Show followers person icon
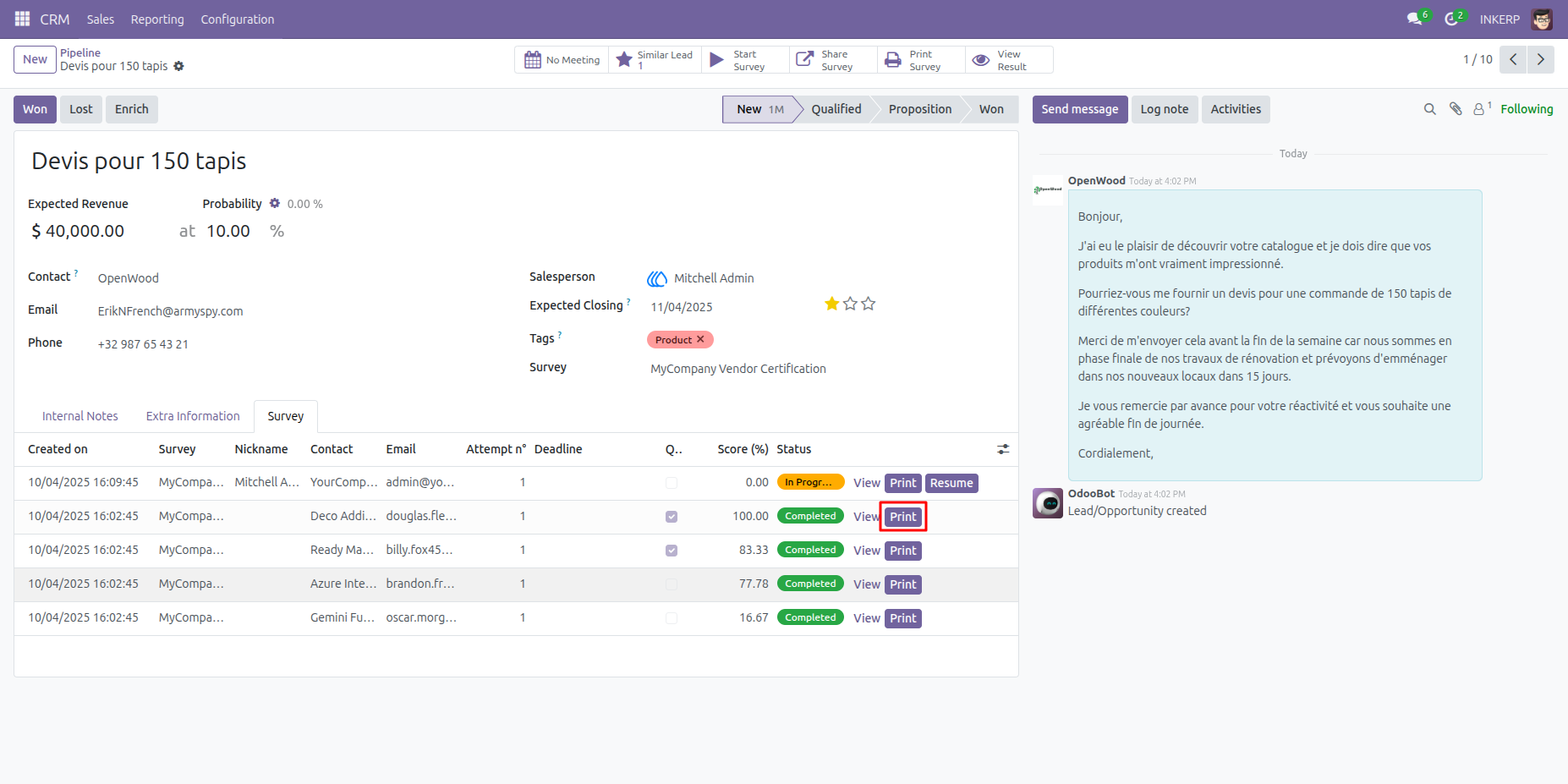1568x784 pixels. 1479,109
